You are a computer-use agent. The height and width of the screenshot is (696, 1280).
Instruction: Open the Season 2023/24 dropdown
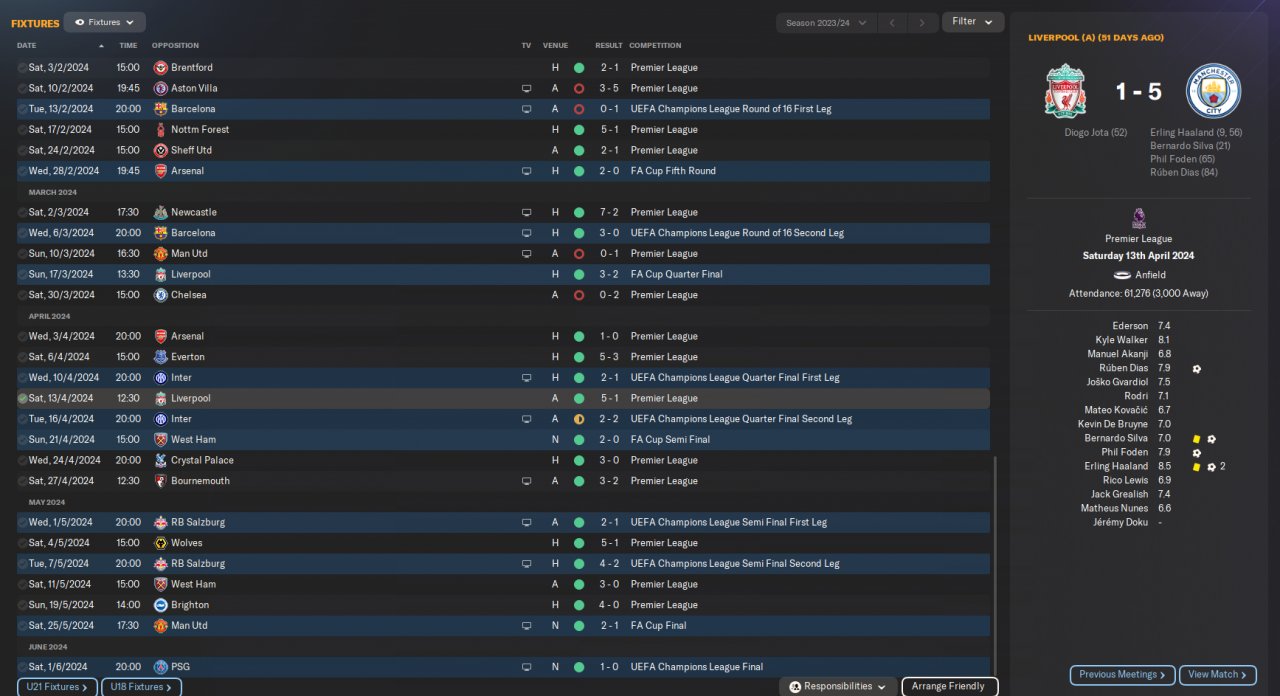(x=826, y=22)
